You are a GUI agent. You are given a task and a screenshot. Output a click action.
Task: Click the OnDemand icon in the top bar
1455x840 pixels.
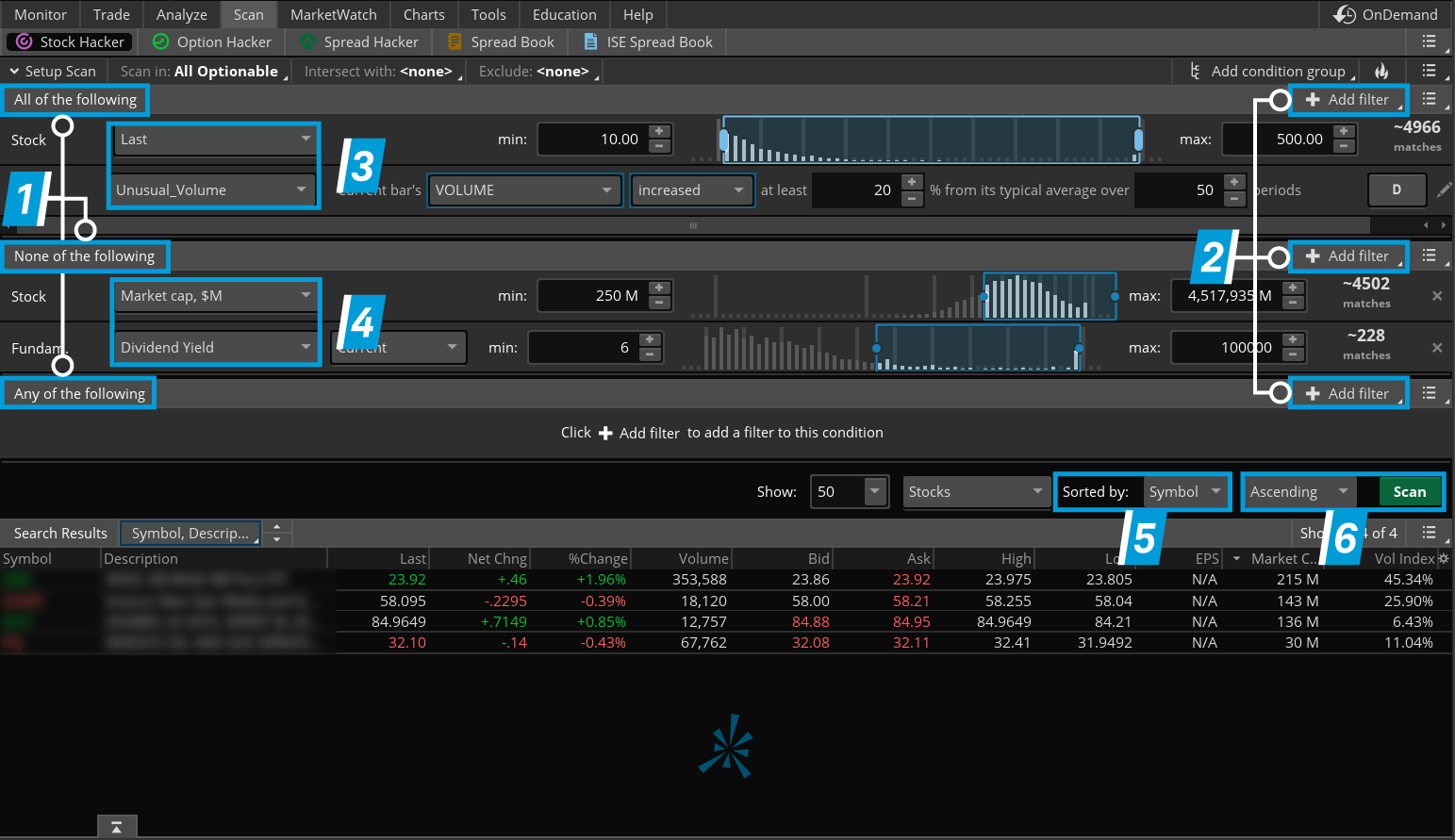point(1343,14)
